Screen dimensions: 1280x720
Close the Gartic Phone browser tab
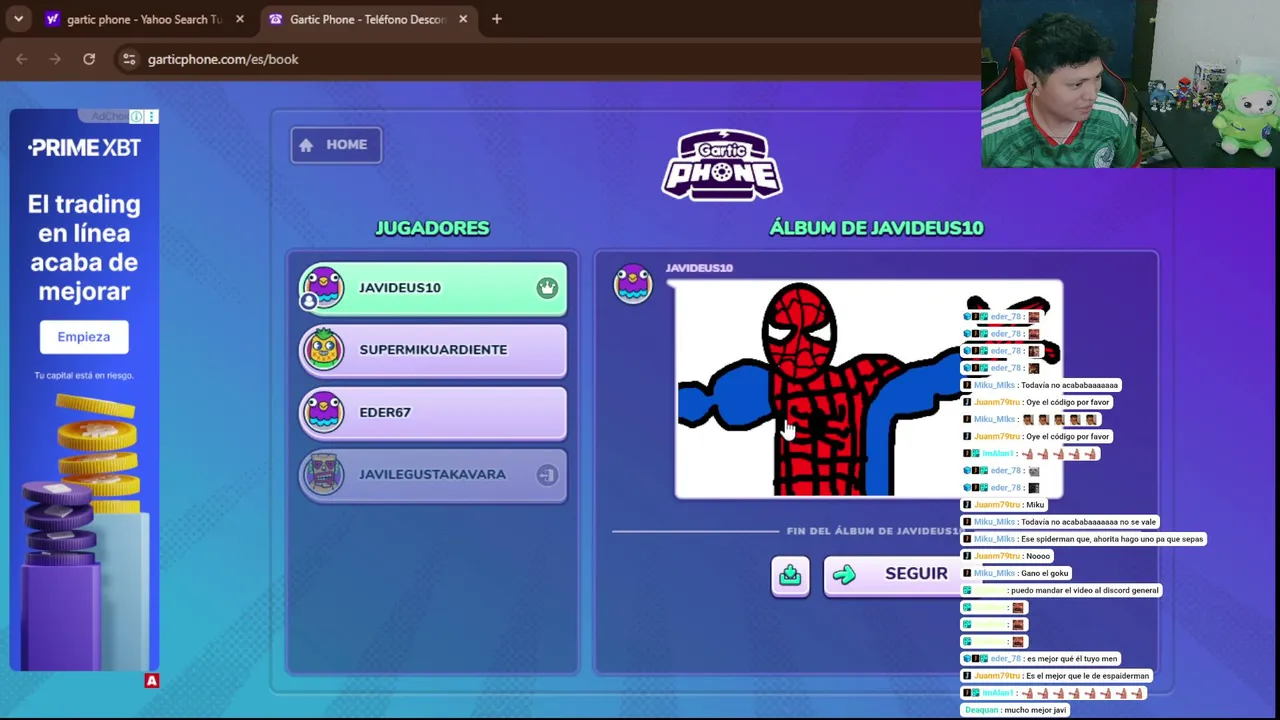tap(463, 19)
